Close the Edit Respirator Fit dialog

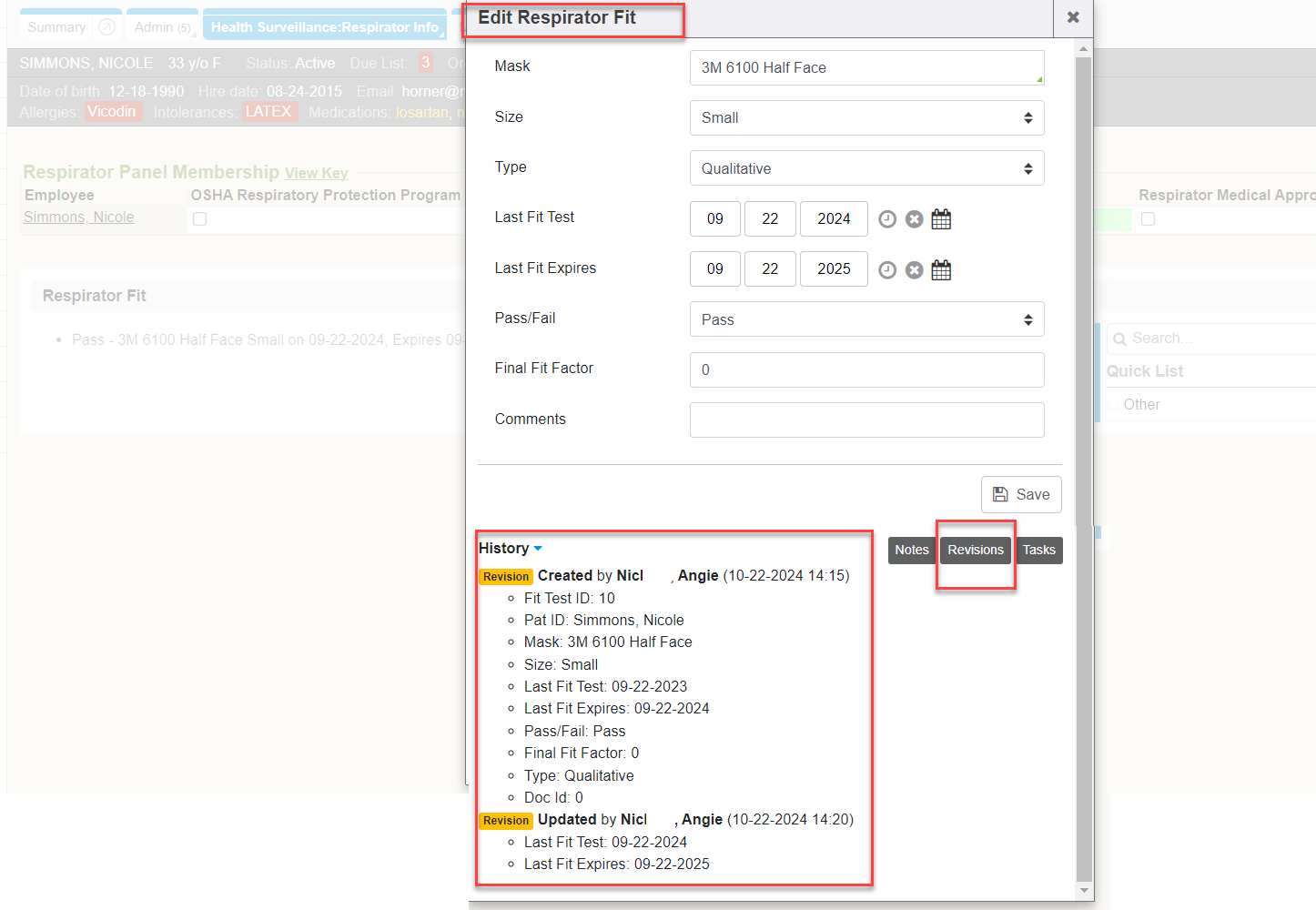pyautogui.click(x=1073, y=17)
